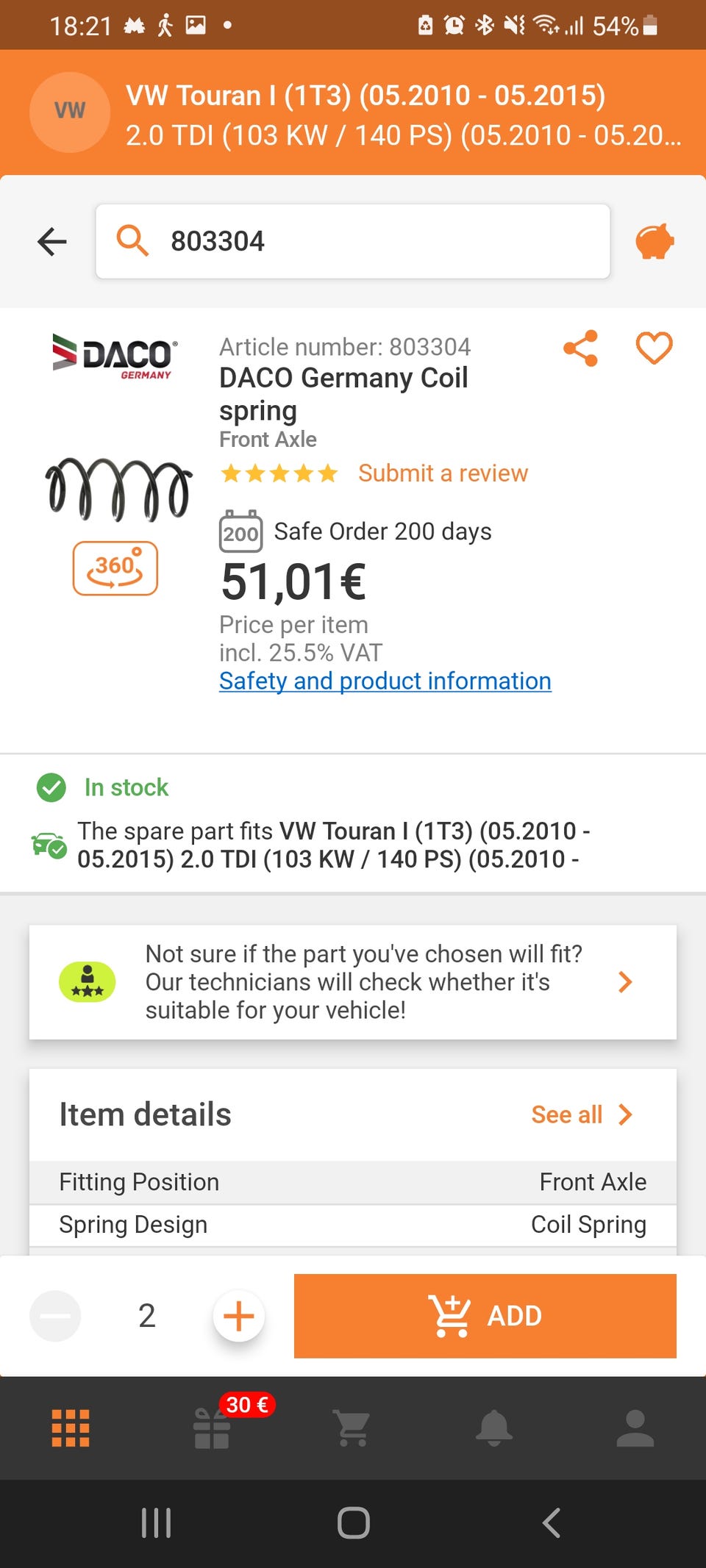Tap the back arrow beside search
Viewport: 706px width, 1568px height.
(52, 241)
